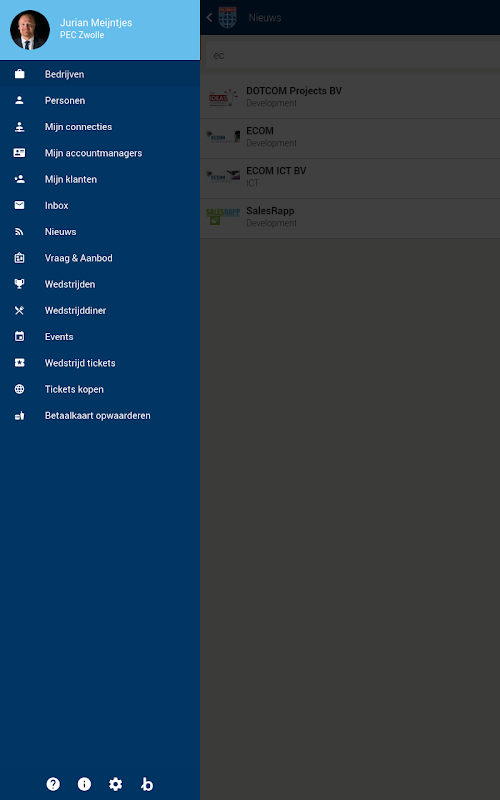Tap the DOTCOM Projects BV logo

pos(223,97)
